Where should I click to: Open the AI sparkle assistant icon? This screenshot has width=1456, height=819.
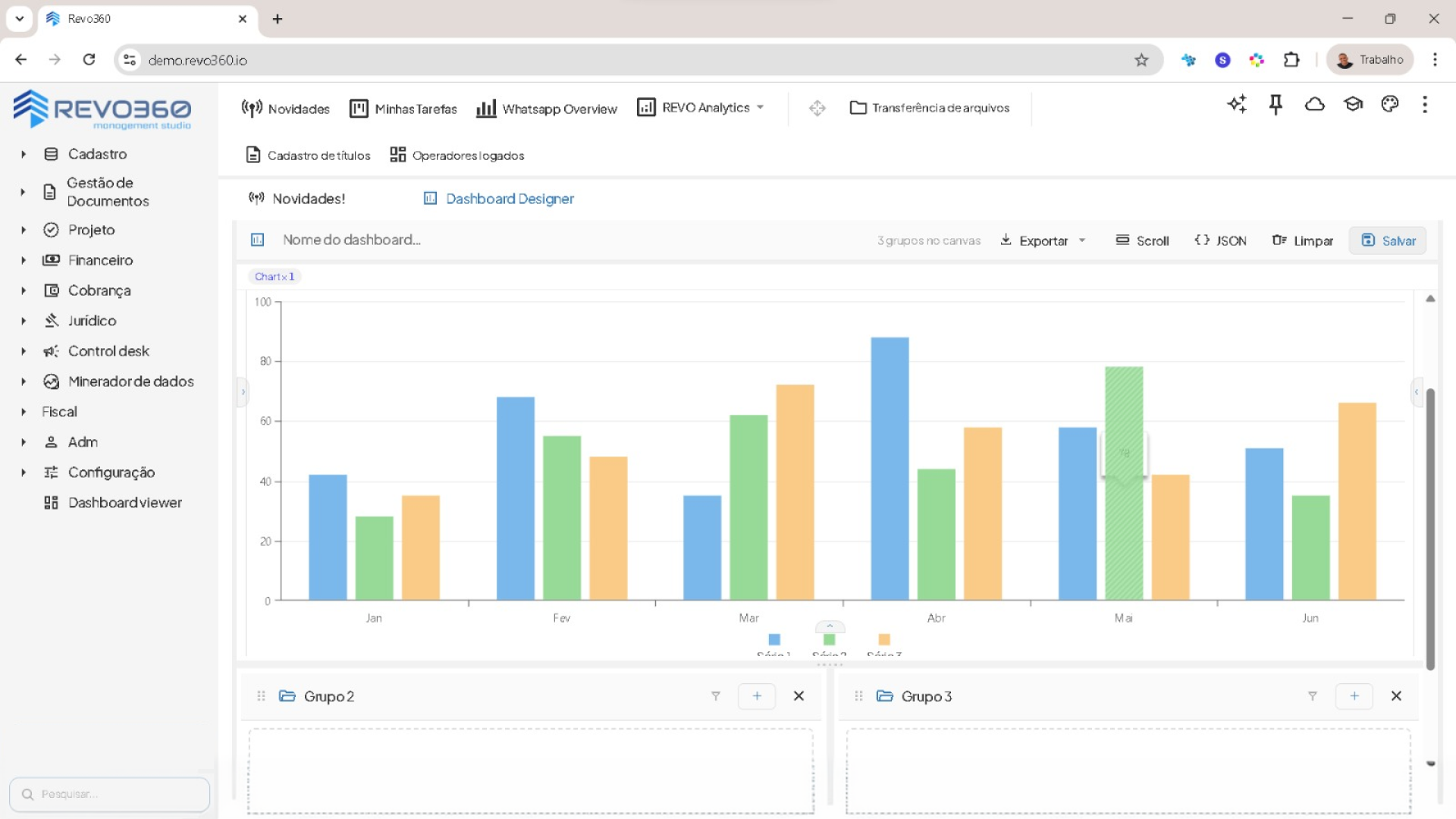tap(1237, 105)
